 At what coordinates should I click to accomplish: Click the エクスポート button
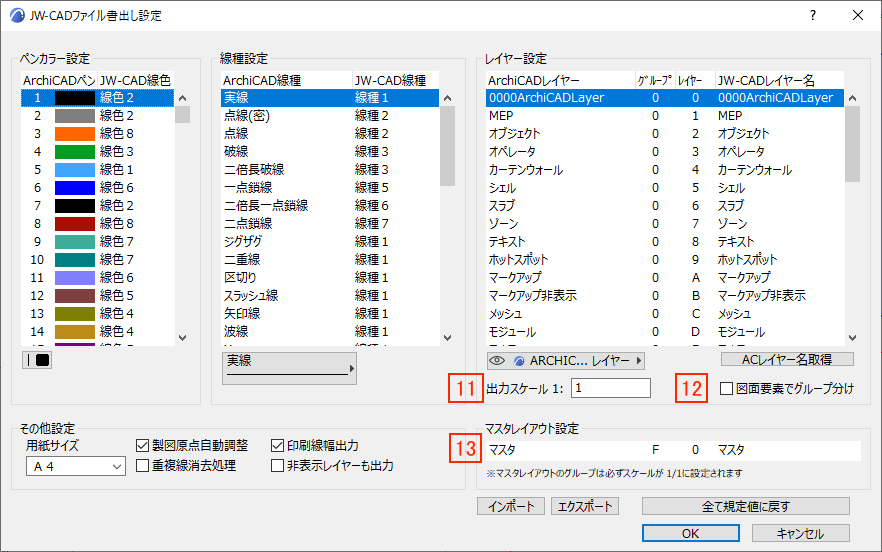pyautogui.click(x=585, y=506)
